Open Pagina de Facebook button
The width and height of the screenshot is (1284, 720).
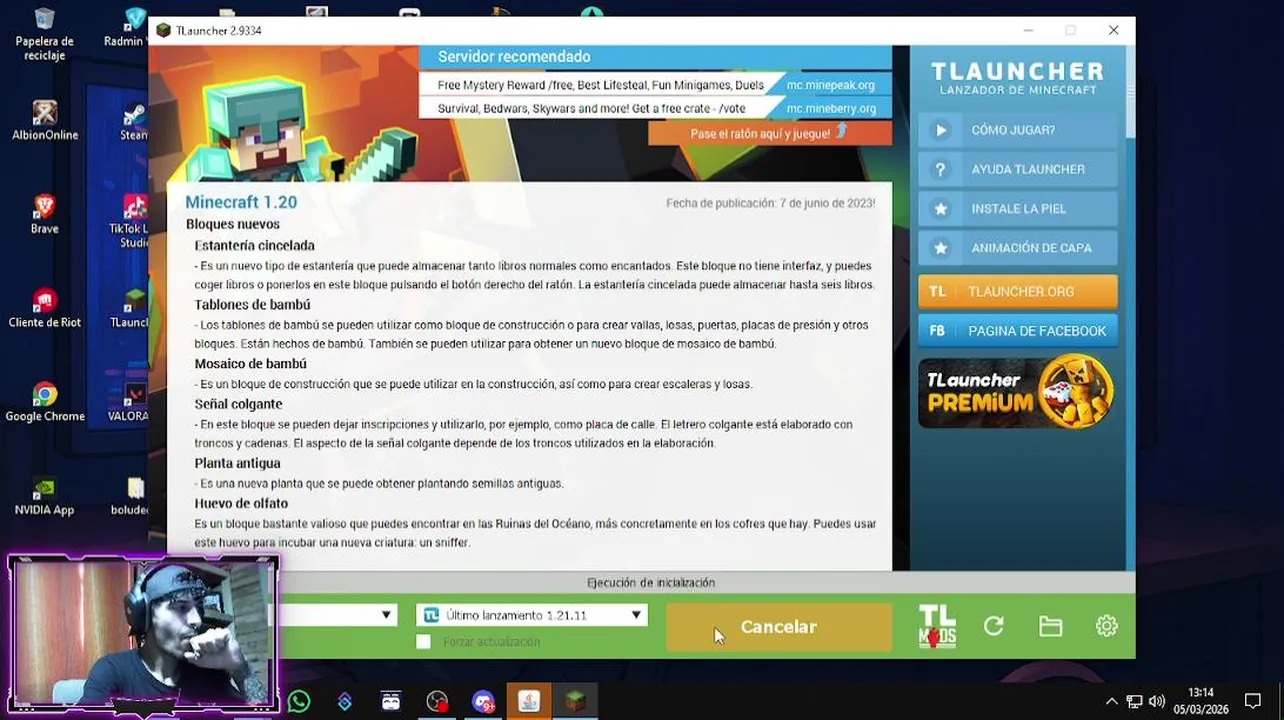(x=1018, y=330)
